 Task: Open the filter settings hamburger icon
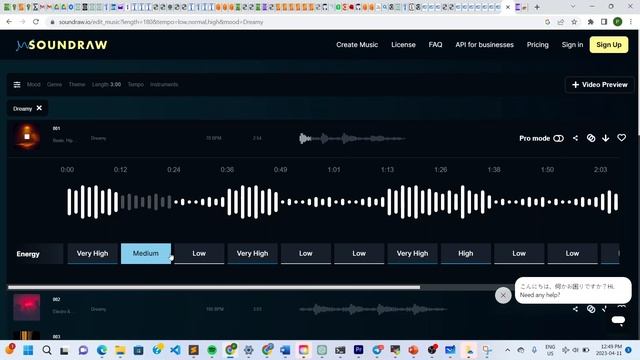coord(17,84)
